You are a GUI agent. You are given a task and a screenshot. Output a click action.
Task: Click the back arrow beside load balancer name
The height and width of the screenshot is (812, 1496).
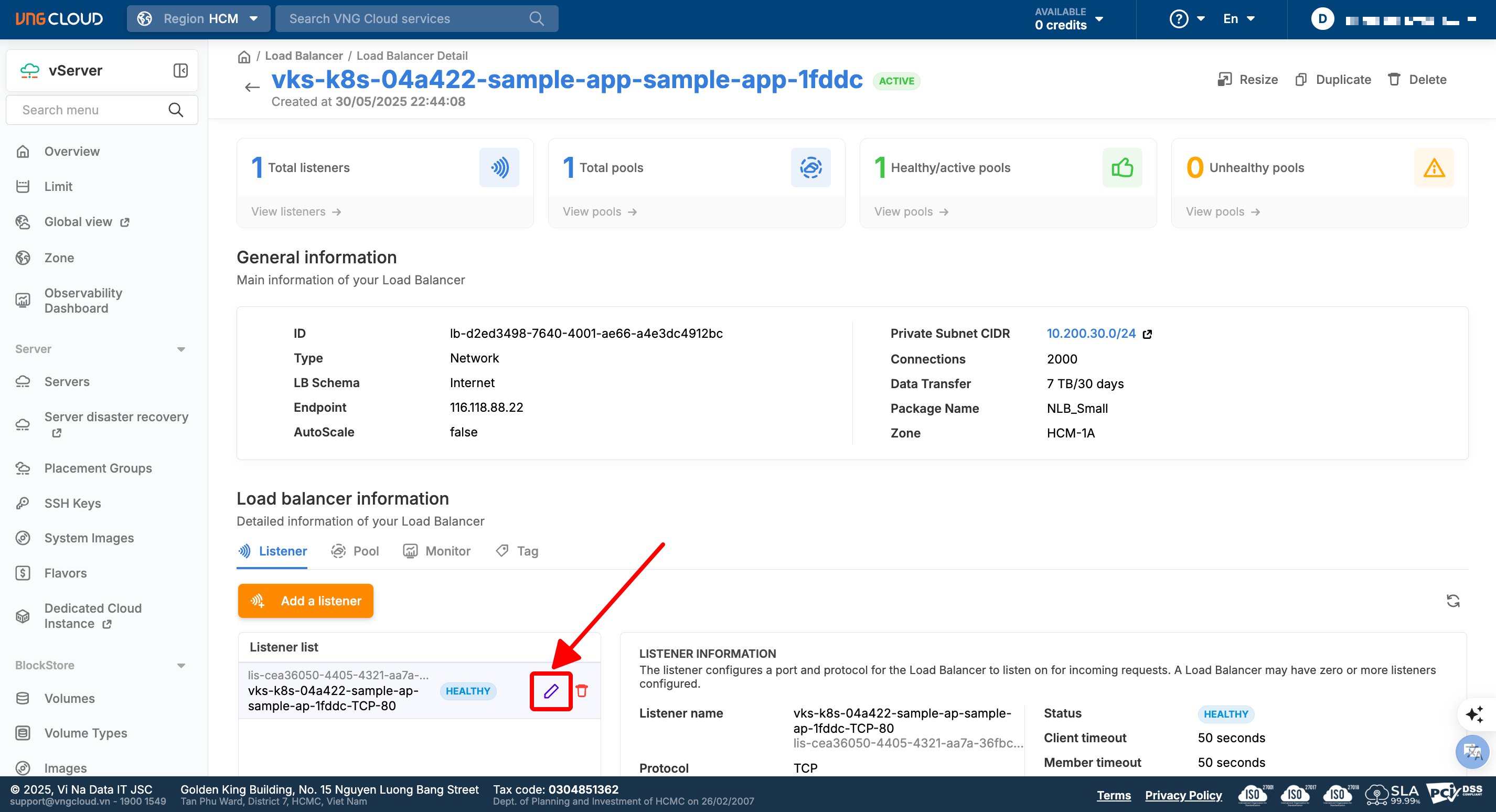tap(252, 87)
